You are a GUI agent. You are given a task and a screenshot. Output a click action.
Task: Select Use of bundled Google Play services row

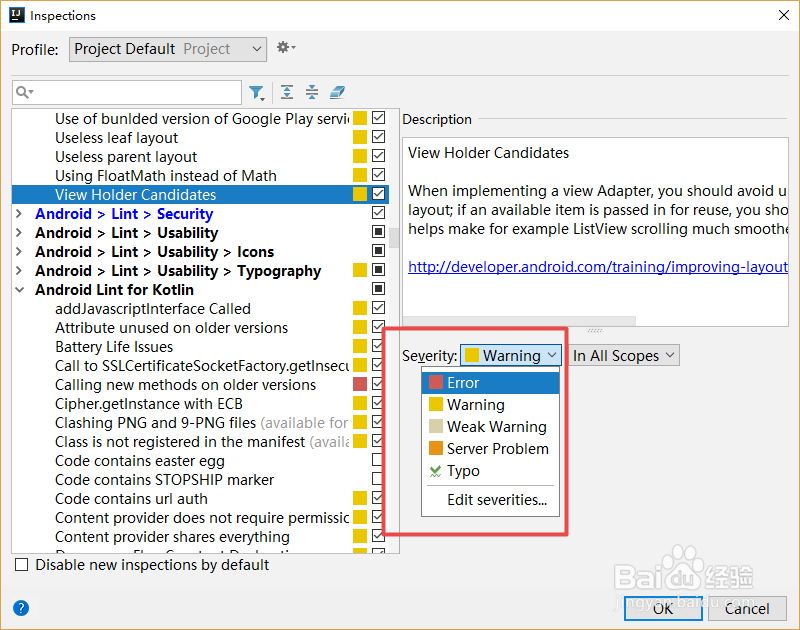pyautogui.click(x=202, y=118)
